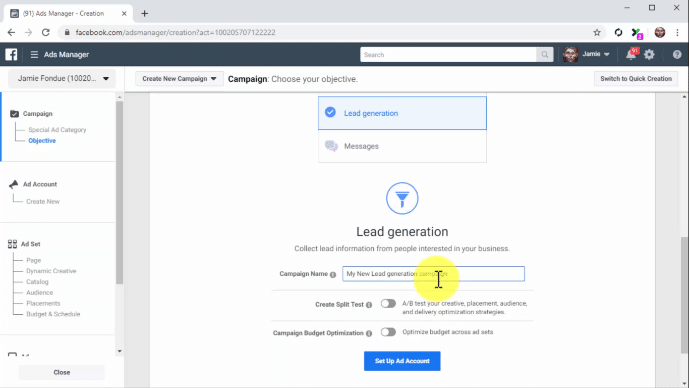The width and height of the screenshot is (689, 388).
Task: Click the Campaign Name info icon
Action: pyautogui.click(x=333, y=274)
